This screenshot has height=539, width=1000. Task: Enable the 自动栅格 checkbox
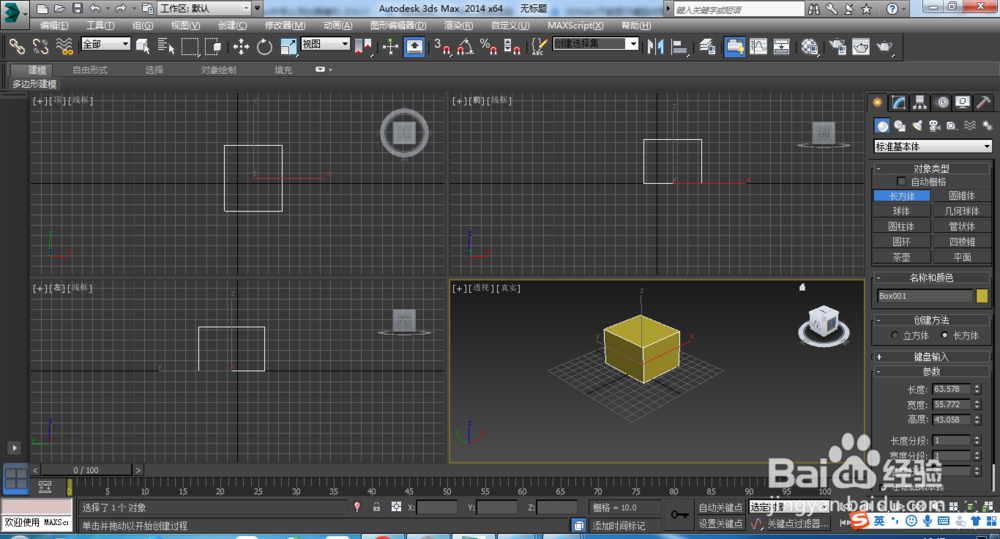pyautogui.click(x=901, y=182)
